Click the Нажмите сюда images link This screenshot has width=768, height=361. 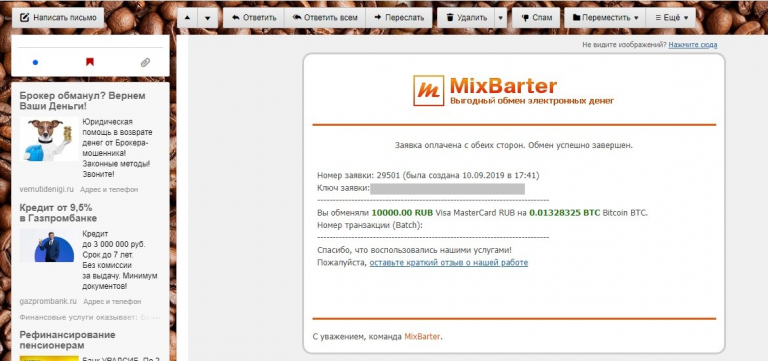[x=693, y=45]
